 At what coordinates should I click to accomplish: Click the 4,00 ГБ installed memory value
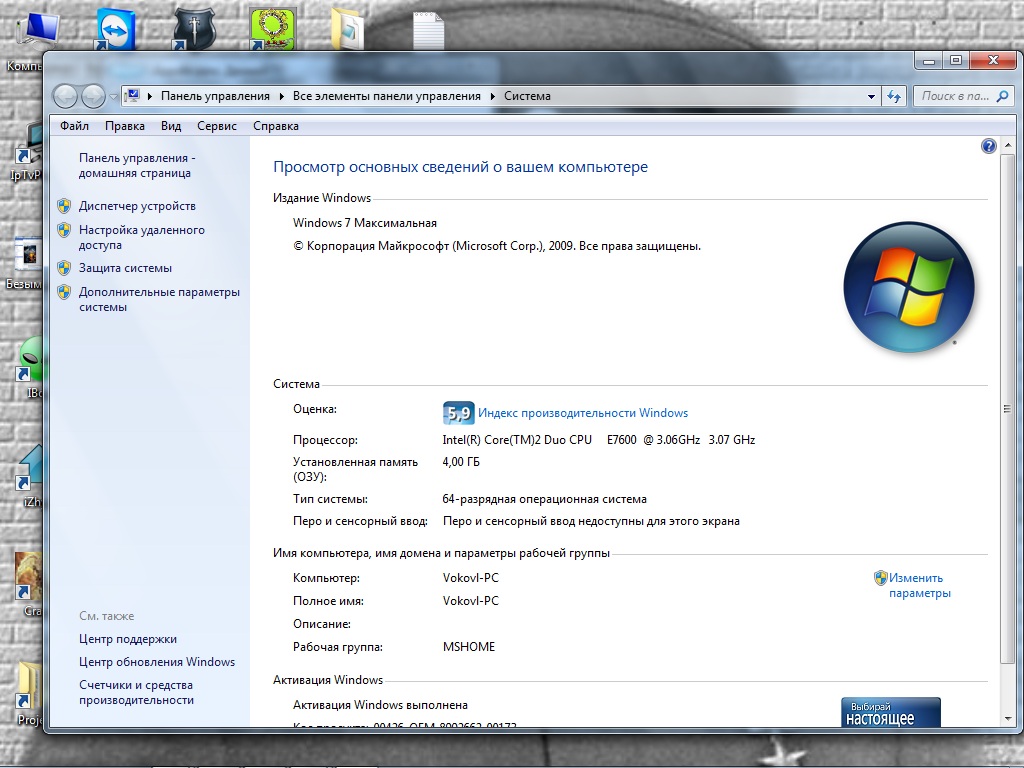pos(461,462)
